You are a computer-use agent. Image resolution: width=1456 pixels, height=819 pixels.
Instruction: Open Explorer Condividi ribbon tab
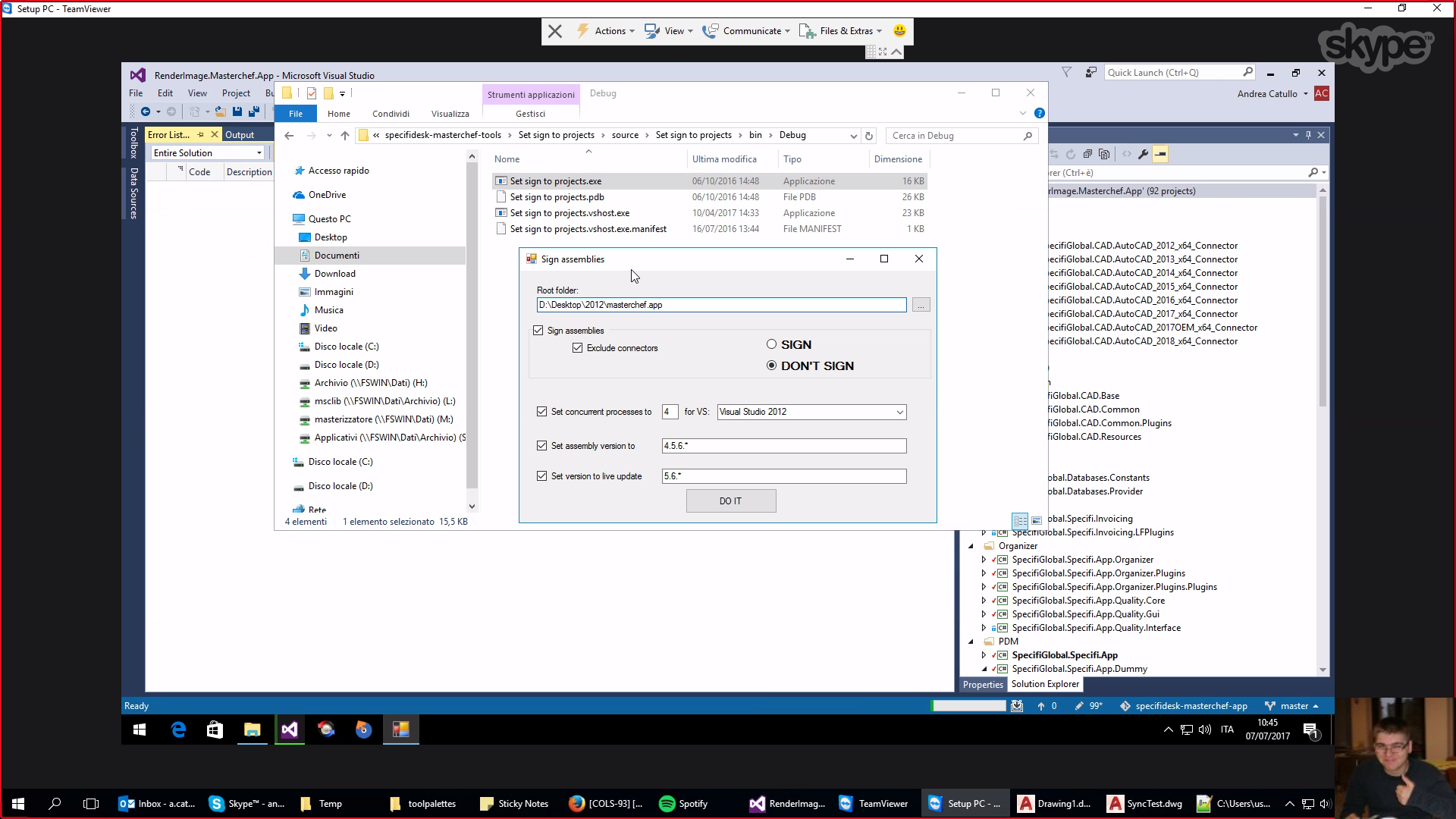point(391,114)
